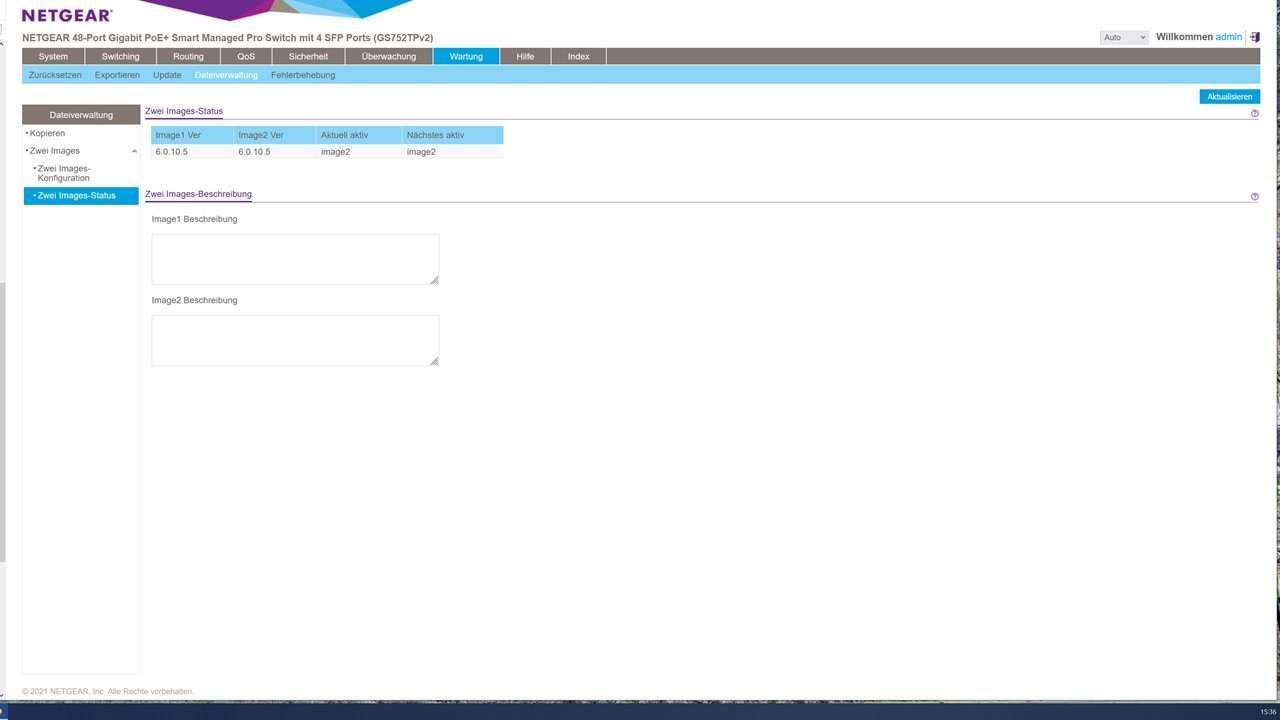This screenshot has height=720, width=1280.
Task: Open the System tab
Action: 53,56
